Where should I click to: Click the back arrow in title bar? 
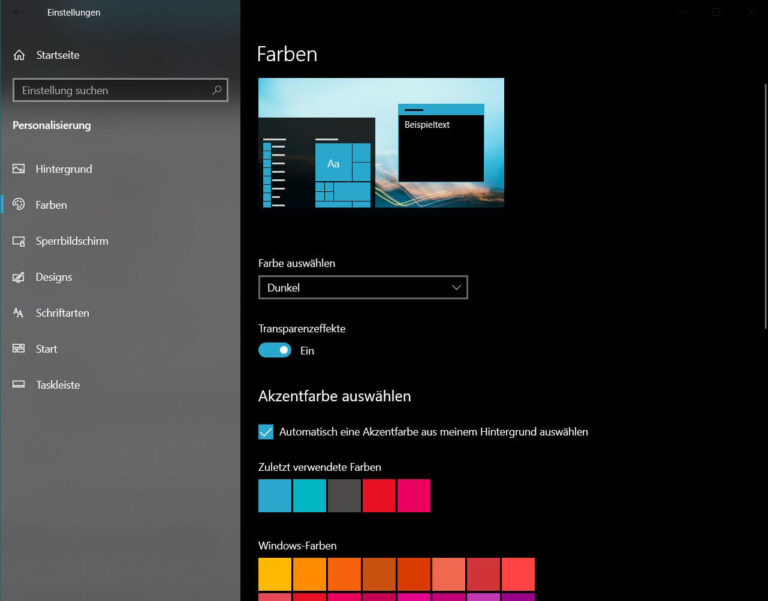18,12
